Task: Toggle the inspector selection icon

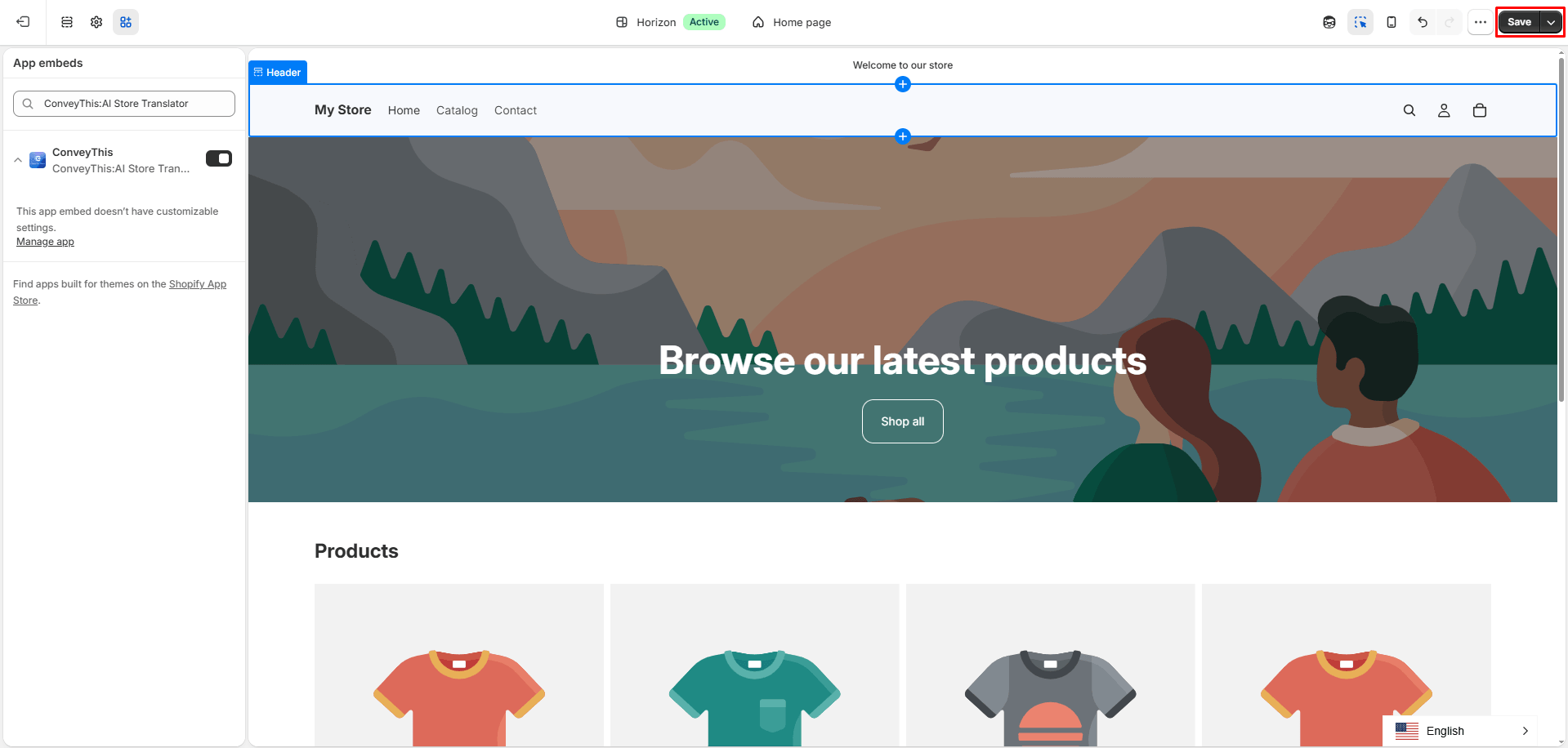Action: pos(1360,22)
